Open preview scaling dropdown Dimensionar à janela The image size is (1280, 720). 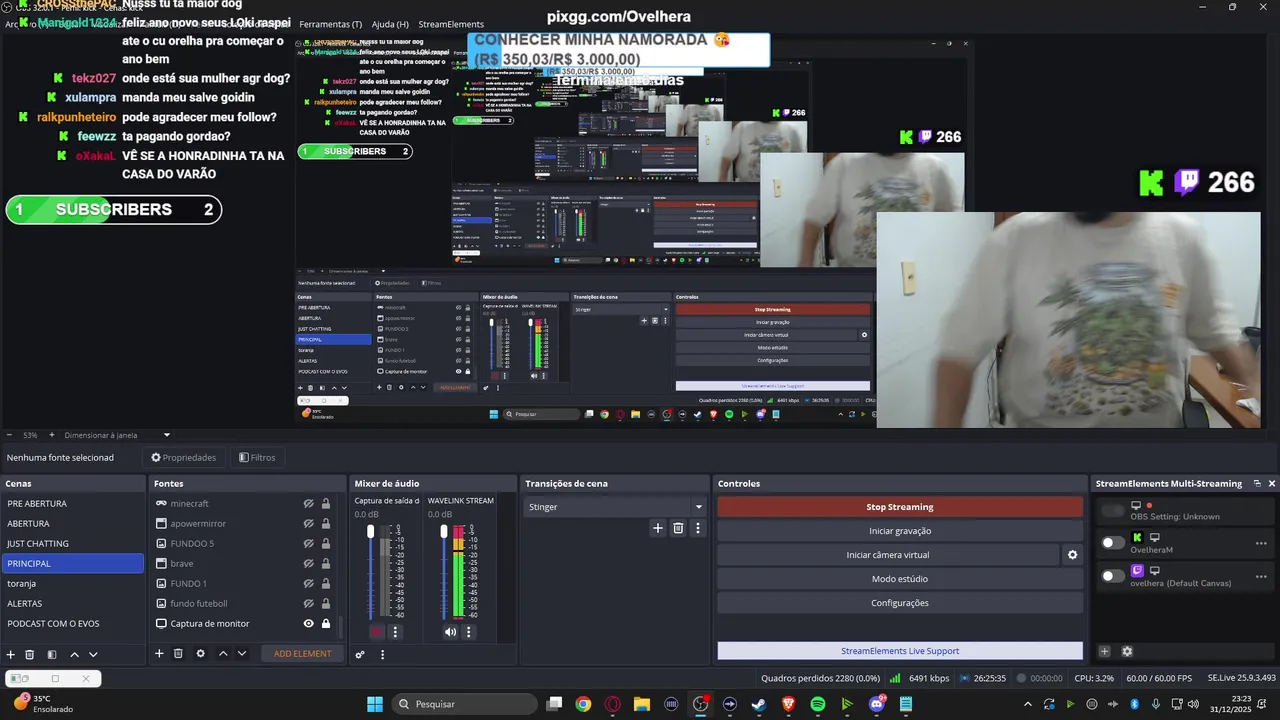(117, 435)
